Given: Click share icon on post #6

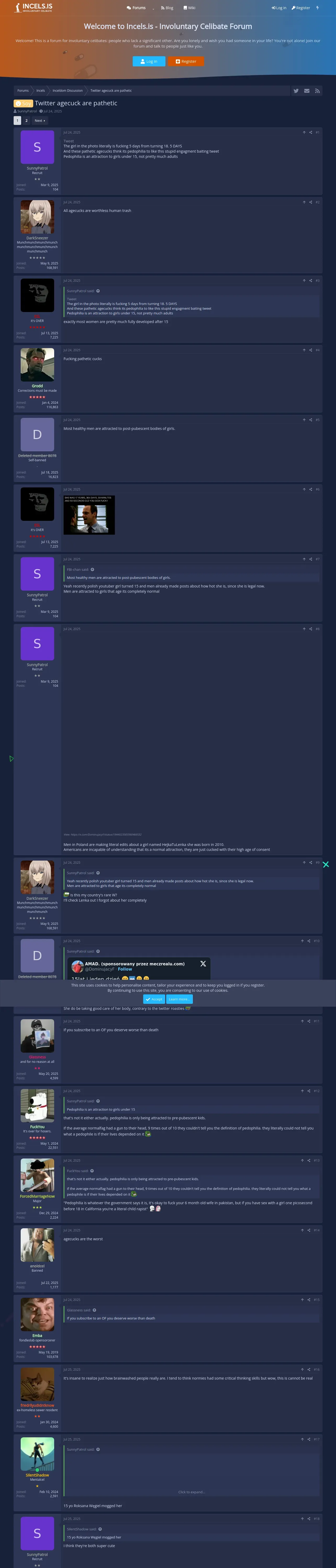Looking at the screenshot, I should [310, 489].
